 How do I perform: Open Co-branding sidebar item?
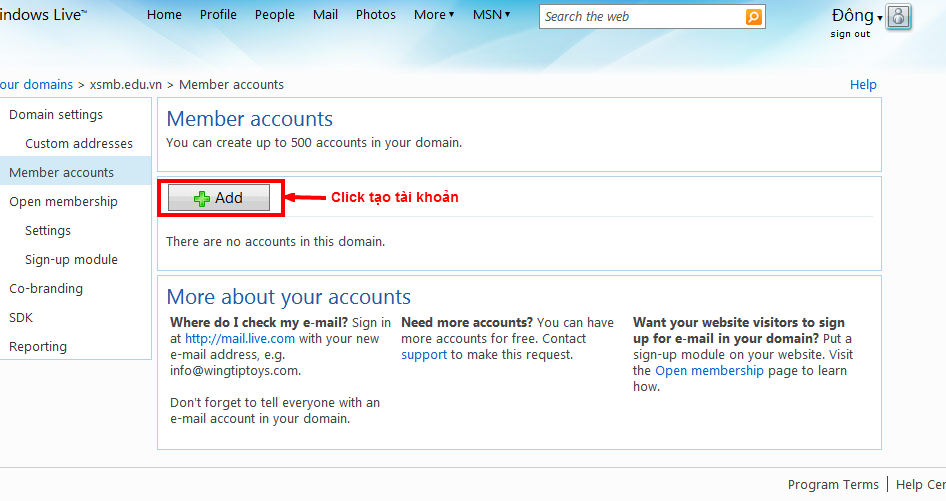tap(46, 289)
